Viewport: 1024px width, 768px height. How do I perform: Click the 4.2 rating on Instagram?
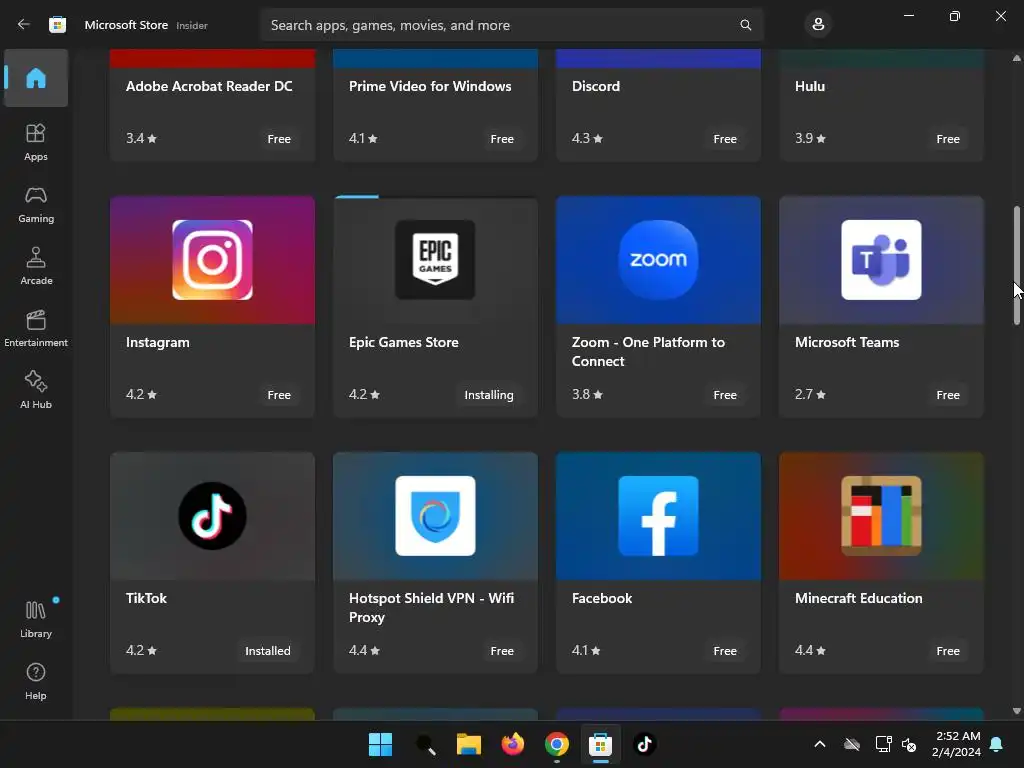click(x=141, y=394)
